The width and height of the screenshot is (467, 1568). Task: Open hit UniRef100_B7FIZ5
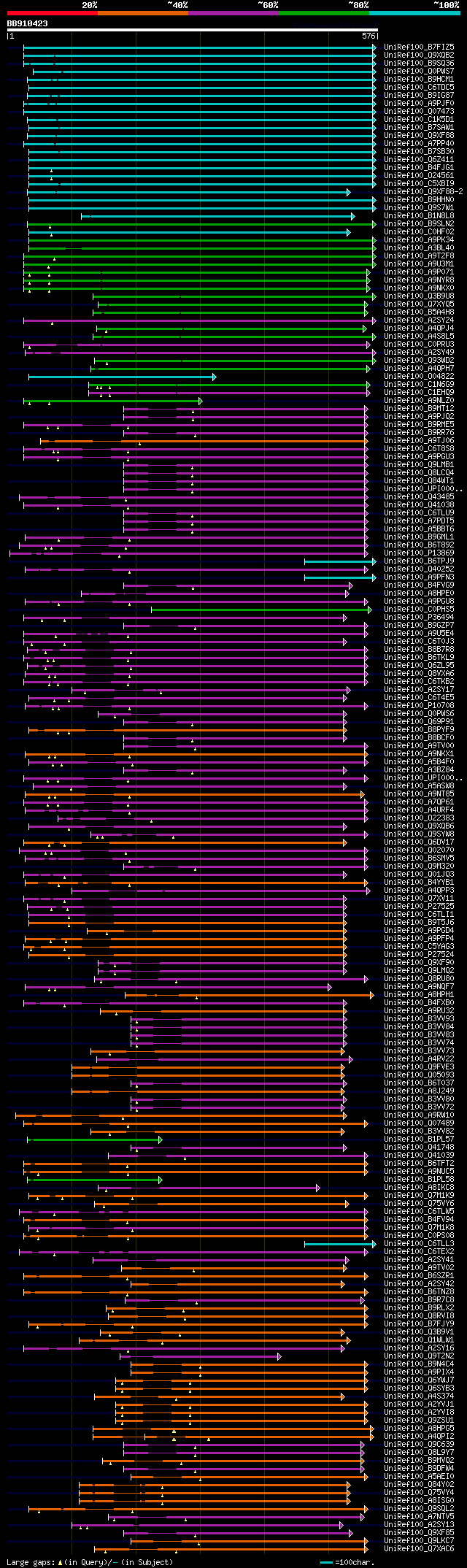coord(419,47)
